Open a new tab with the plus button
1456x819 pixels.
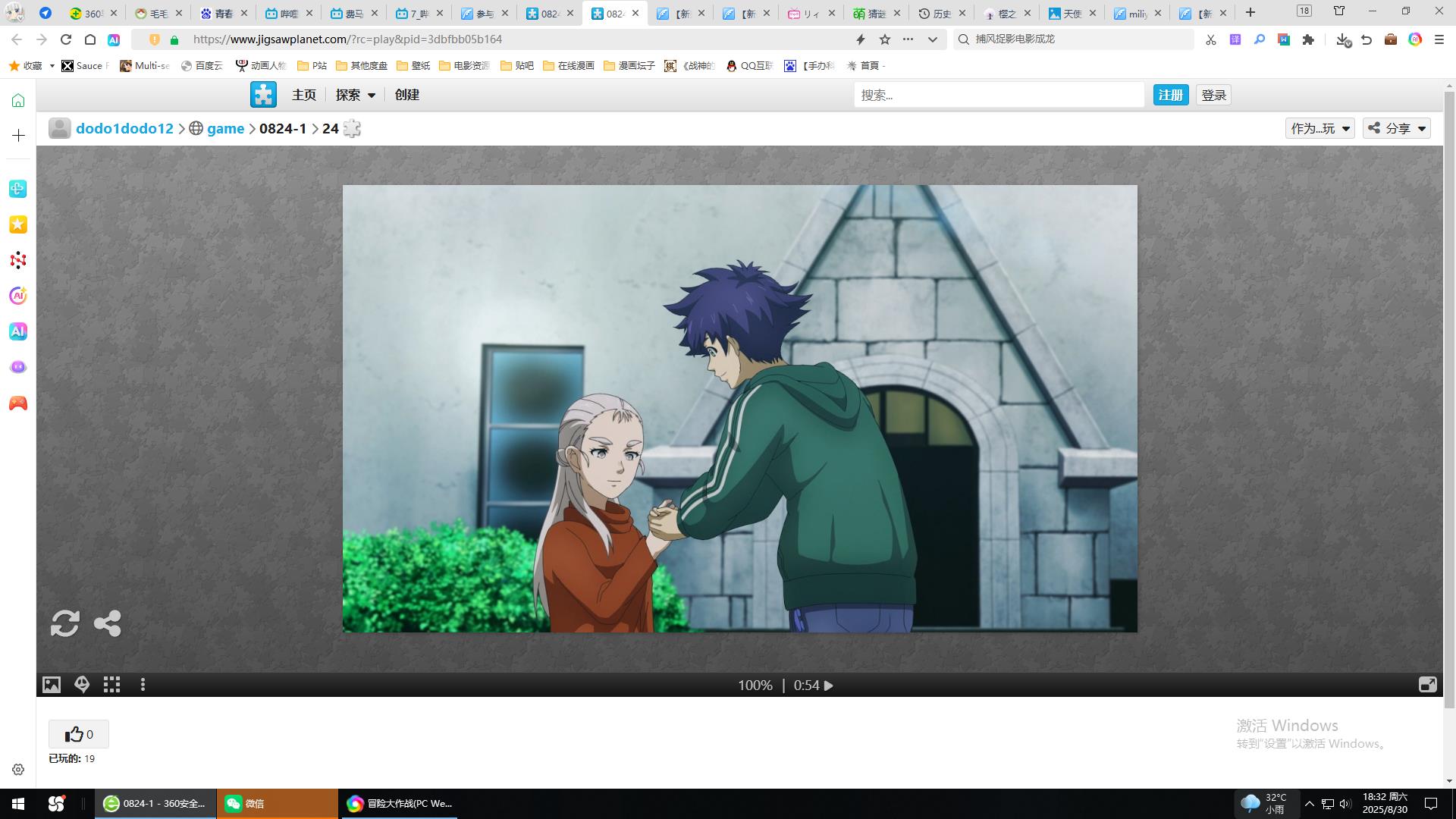(1250, 12)
